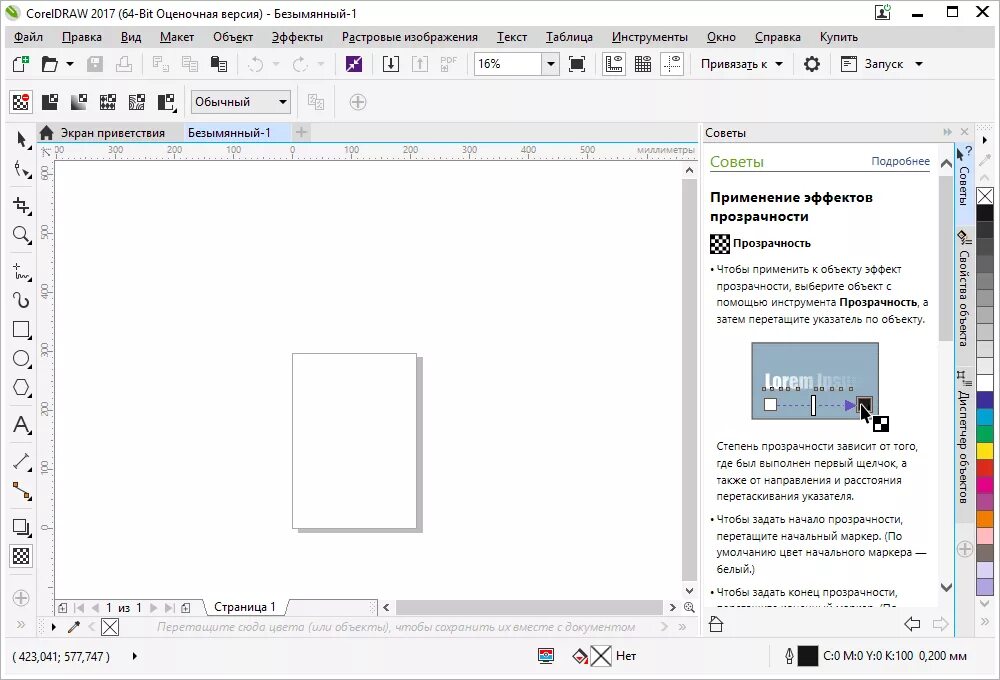Create a new document
Screen dimensions: 1000x680
pos(20,64)
